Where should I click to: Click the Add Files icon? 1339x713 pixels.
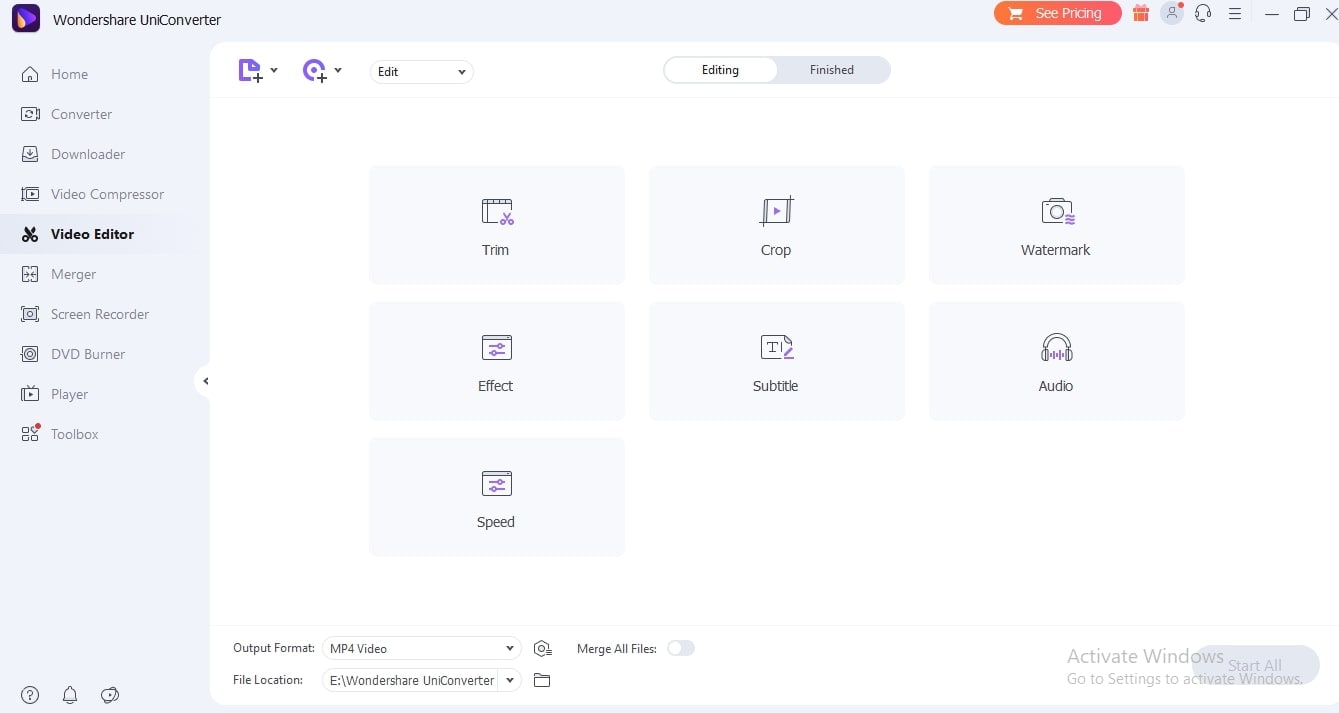point(250,71)
